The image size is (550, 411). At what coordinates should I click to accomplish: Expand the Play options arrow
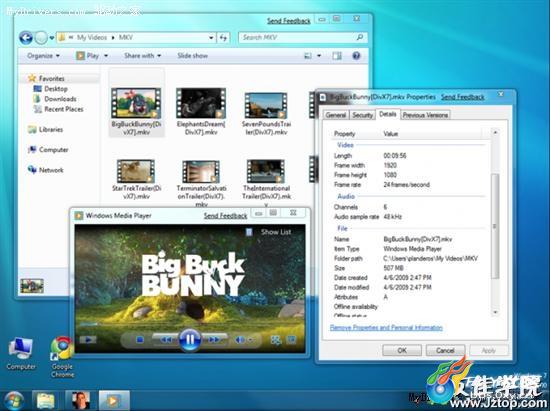point(106,56)
